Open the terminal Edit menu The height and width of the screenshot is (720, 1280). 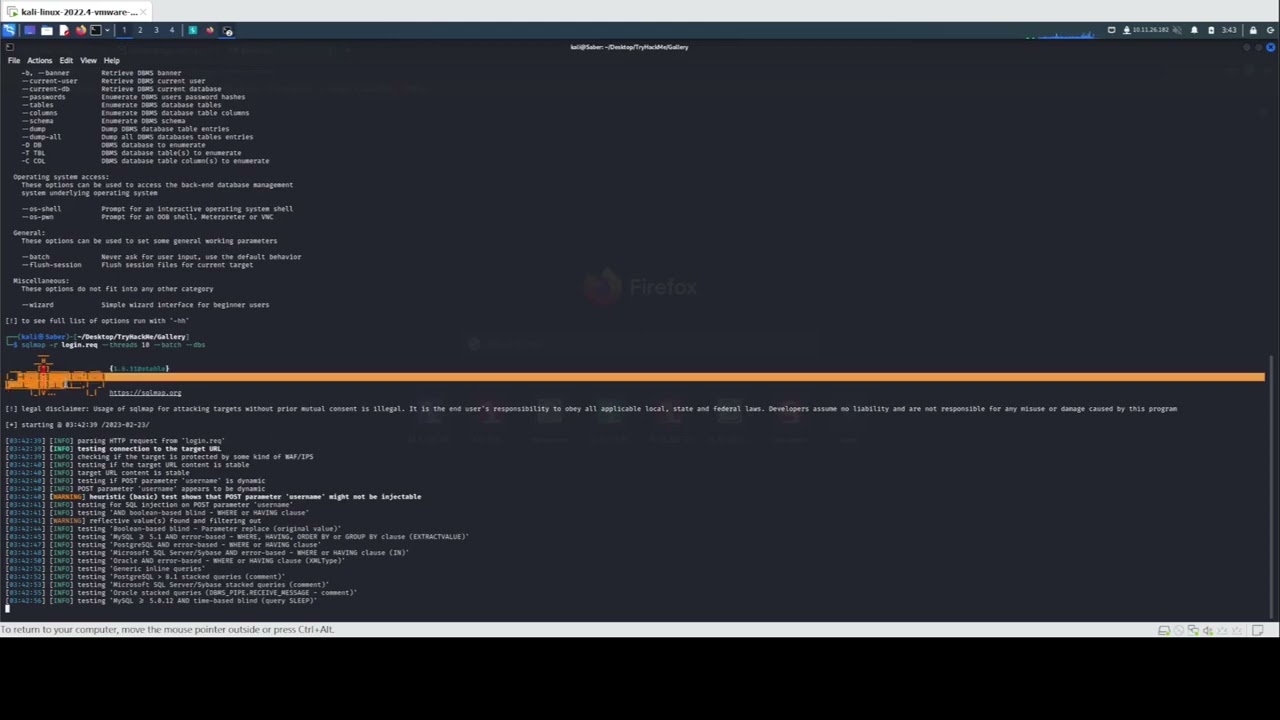[66, 61]
